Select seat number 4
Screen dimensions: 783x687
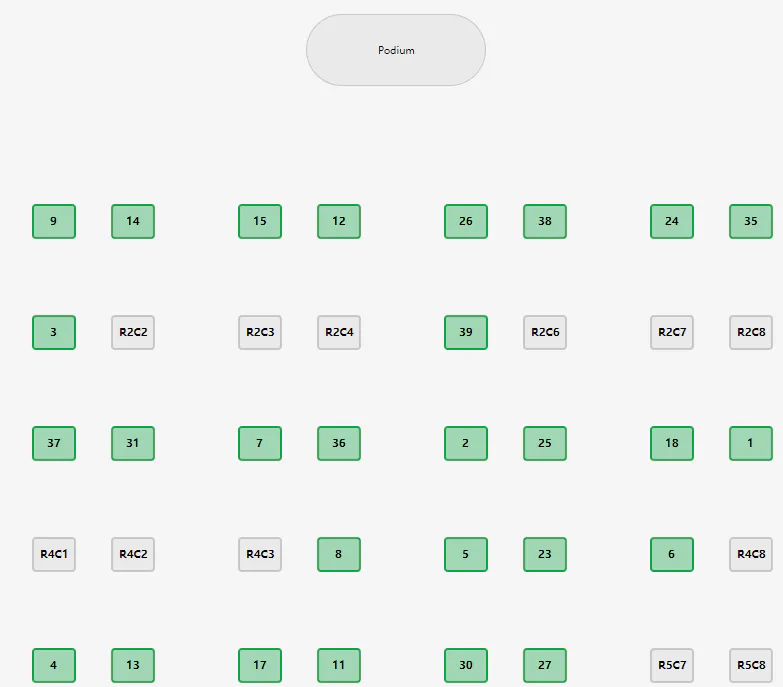54,665
